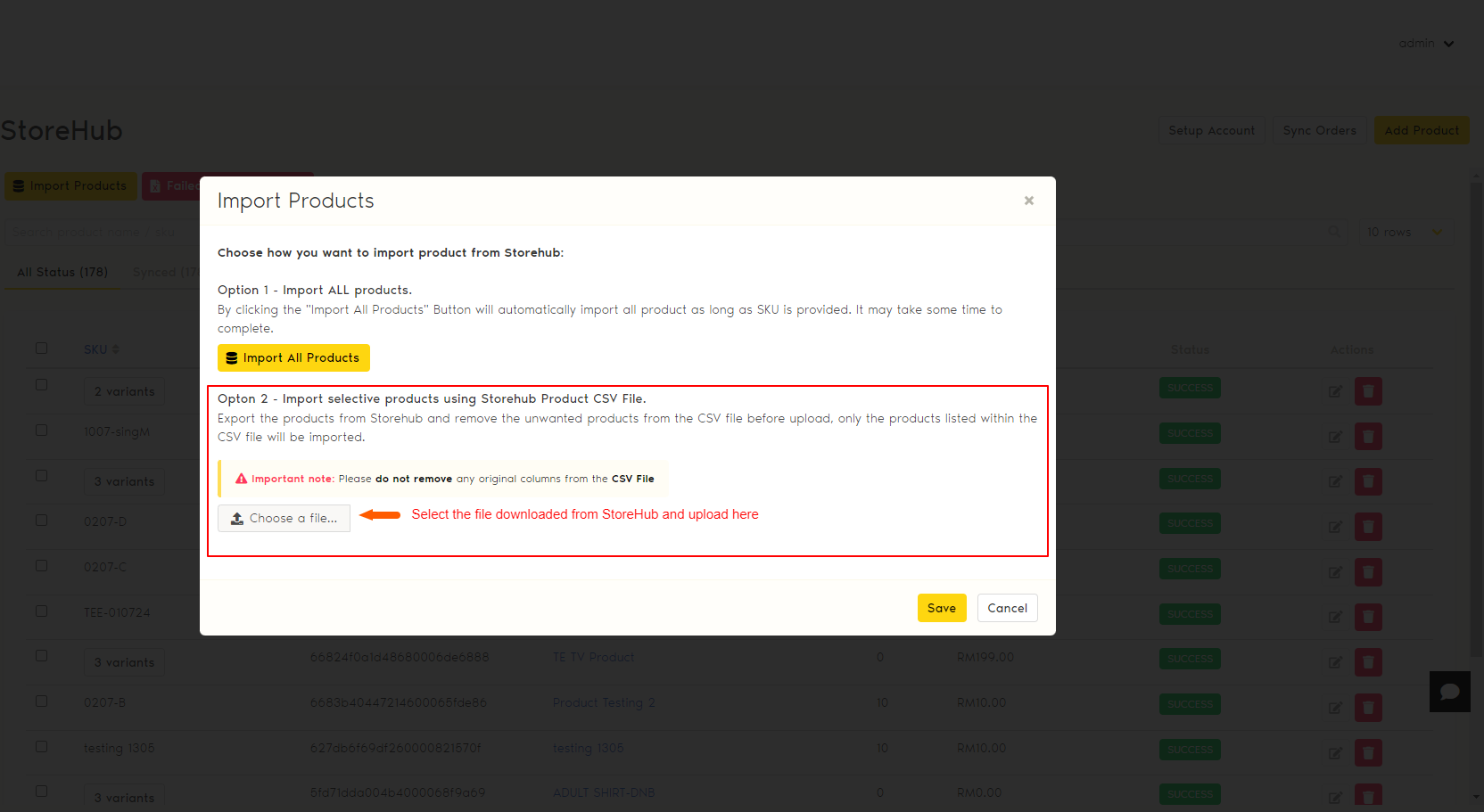The width and height of the screenshot is (1484, 812).
Task: Save the import products dialog
Action: pyautogui.click(x=941, y=608)
